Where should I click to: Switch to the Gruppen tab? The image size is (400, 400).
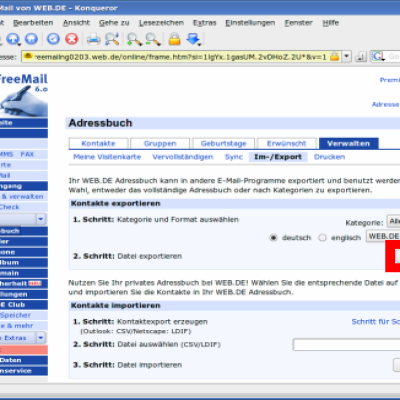[160, 144]
